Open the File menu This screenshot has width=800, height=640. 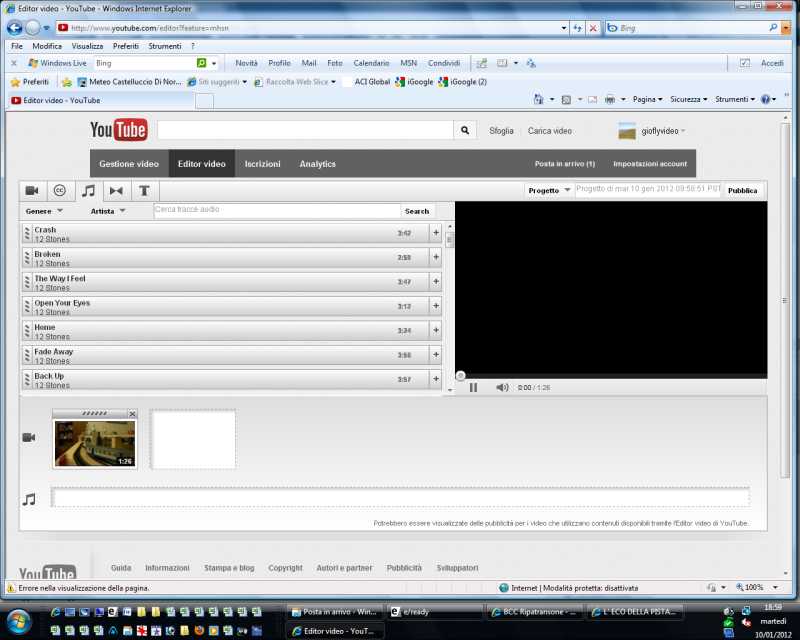[x=17, y=46]
